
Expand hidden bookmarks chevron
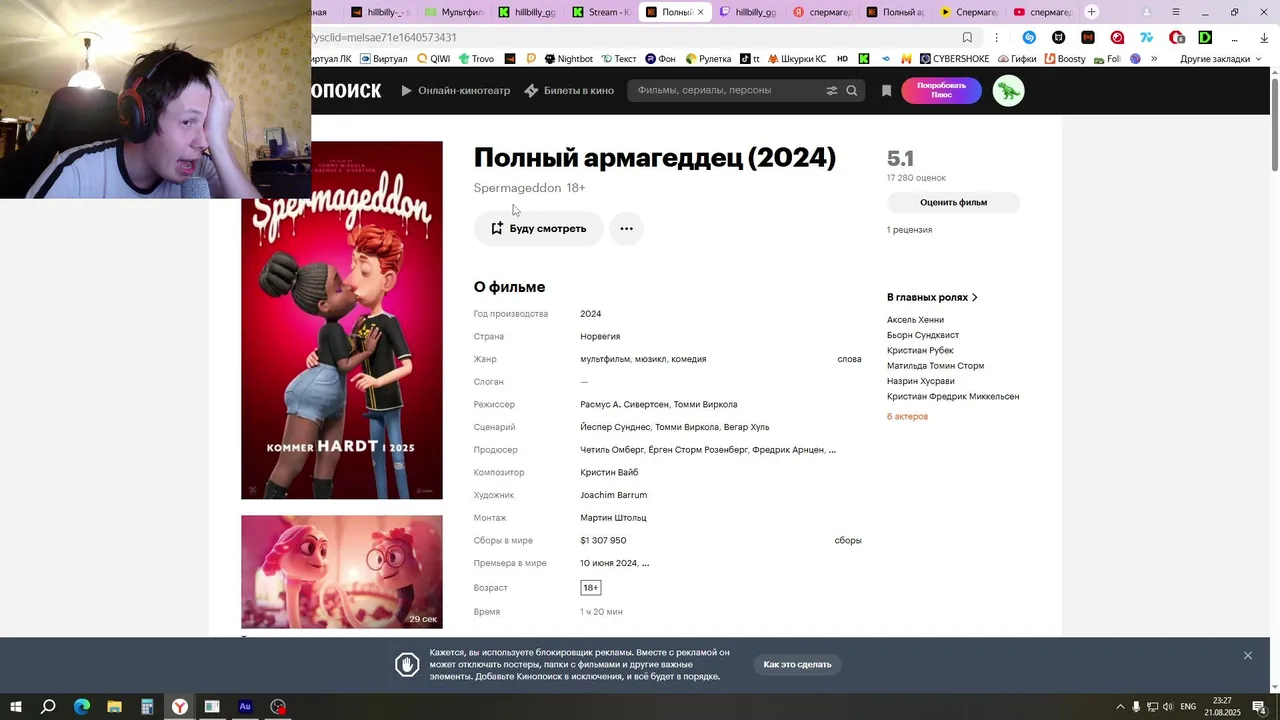pos(1154,59)
